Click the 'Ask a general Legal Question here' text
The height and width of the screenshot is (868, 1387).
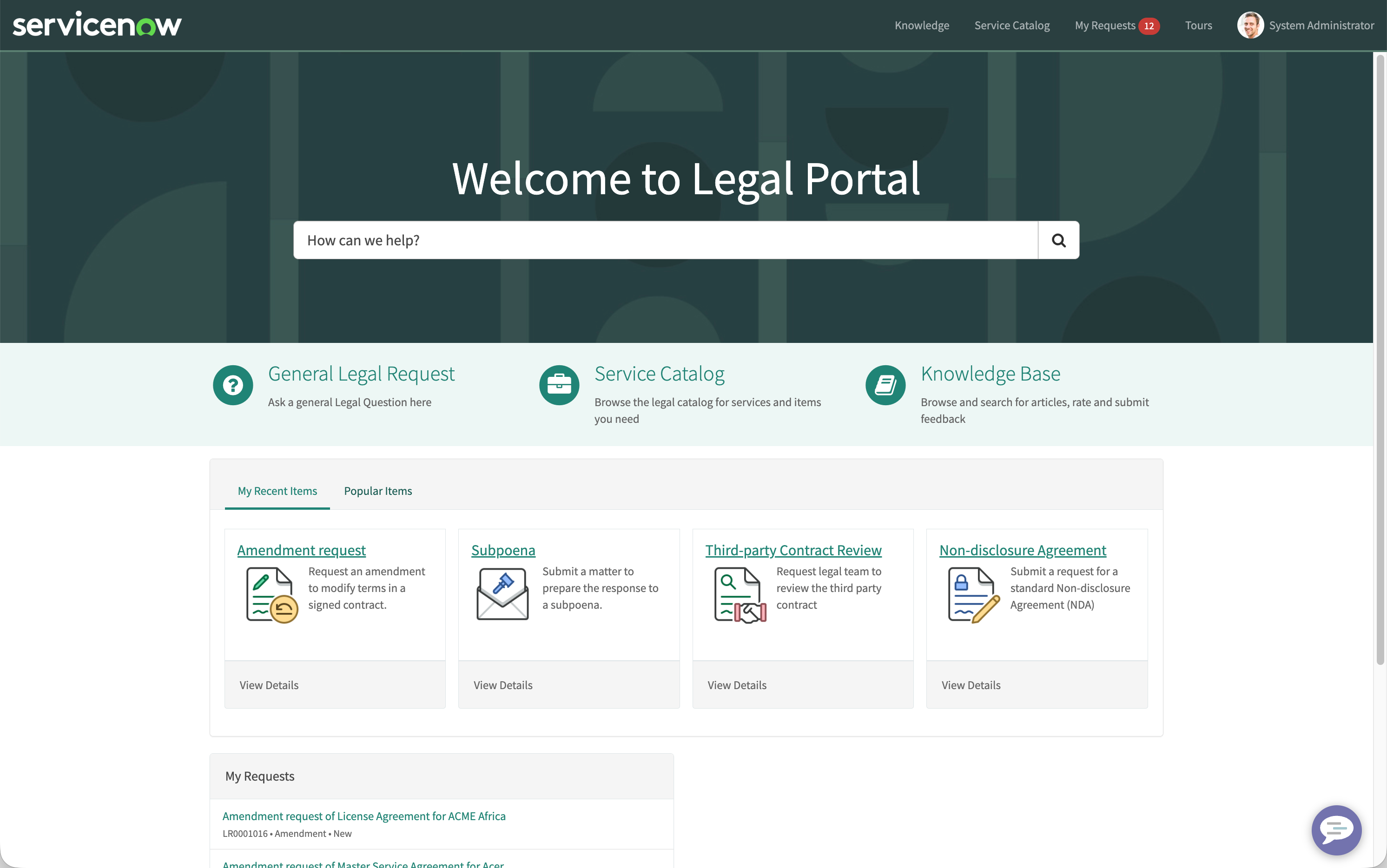(x=350, y=402)
